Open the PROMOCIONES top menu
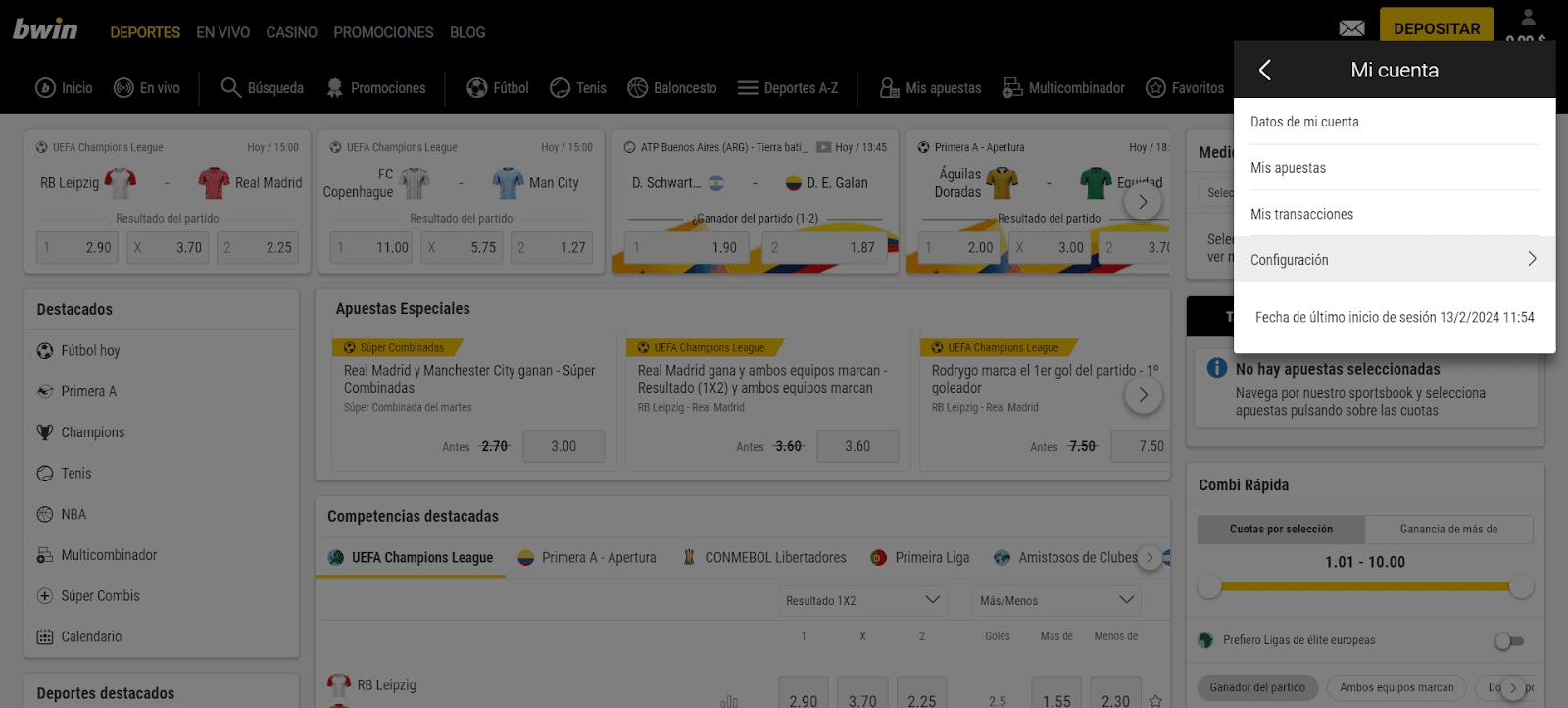1568x708 pixels. 383,32
